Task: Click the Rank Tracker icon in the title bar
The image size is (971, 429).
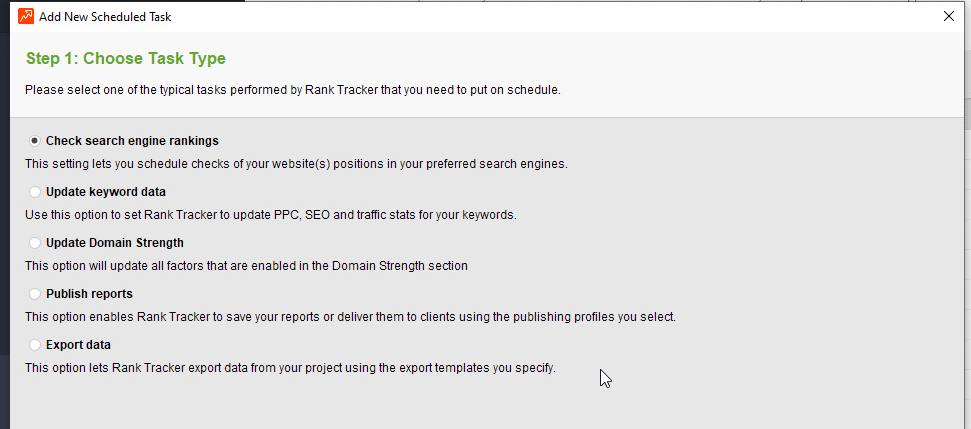Action: coord(26,16)
